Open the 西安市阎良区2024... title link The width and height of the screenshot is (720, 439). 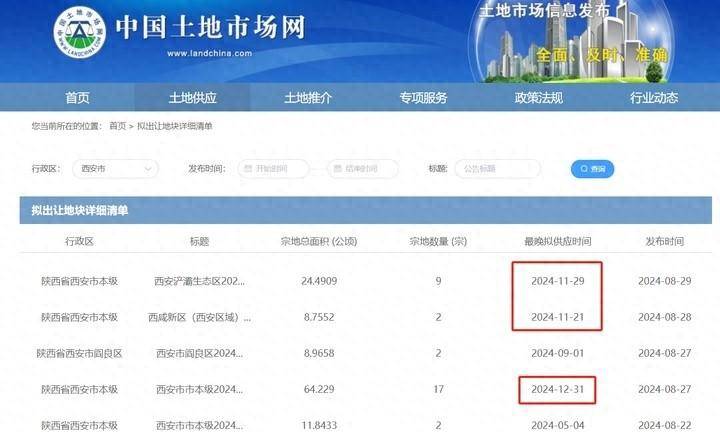pyautogui.click(x=199, y=353)
